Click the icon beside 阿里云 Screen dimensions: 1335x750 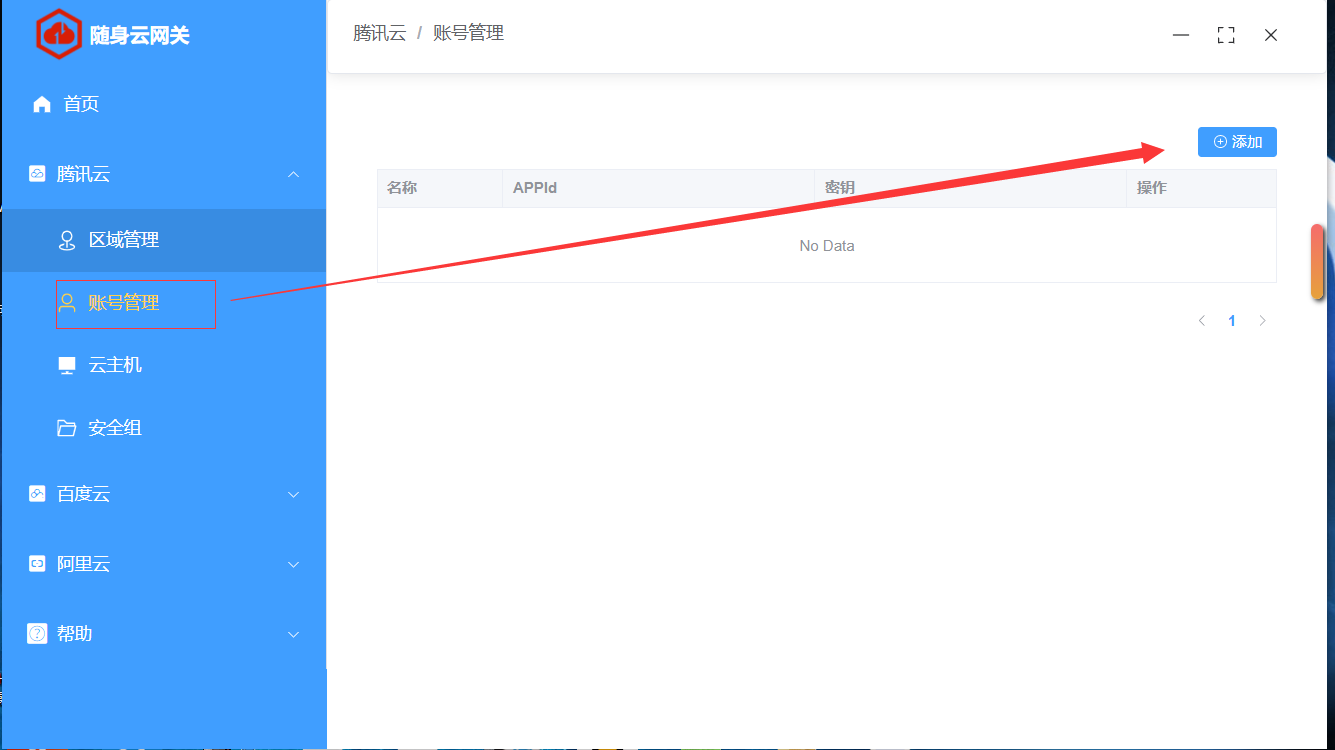point(36,564)
